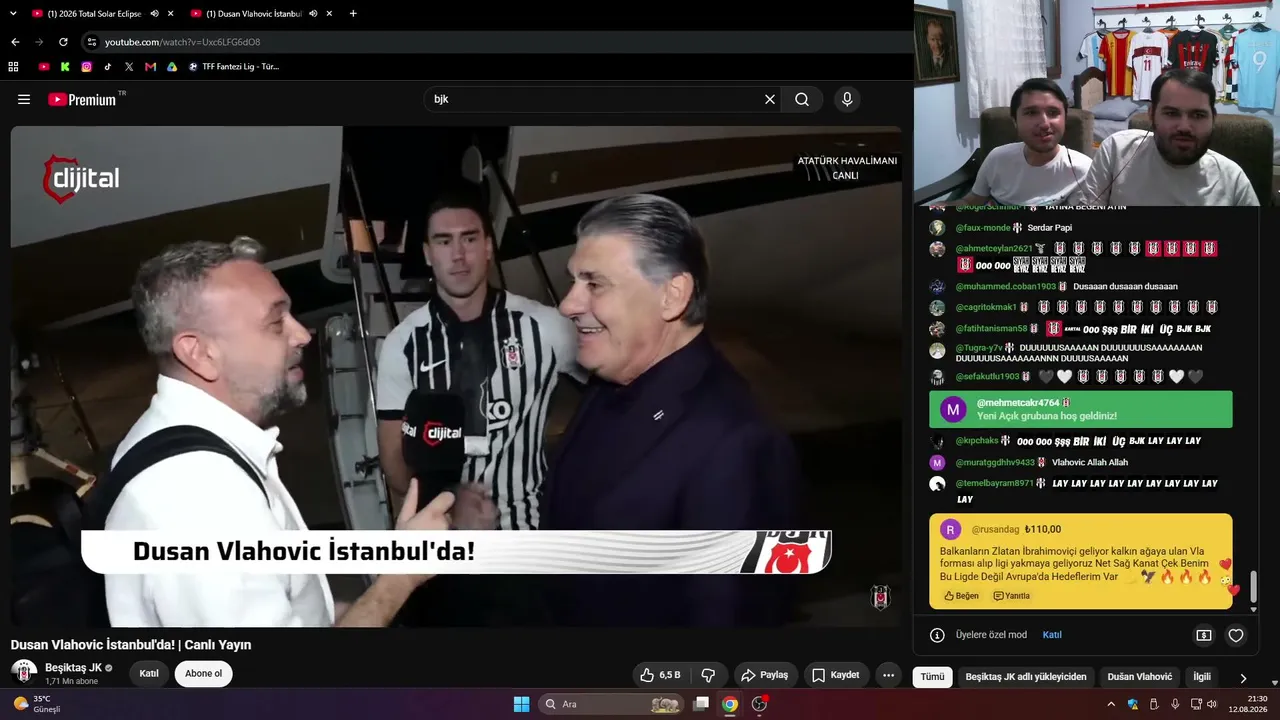Image resolution: width=1280 pixels, height=720 pixels.
Task: Save the video with 'Kaydet'
Action: tap(835, 675)
